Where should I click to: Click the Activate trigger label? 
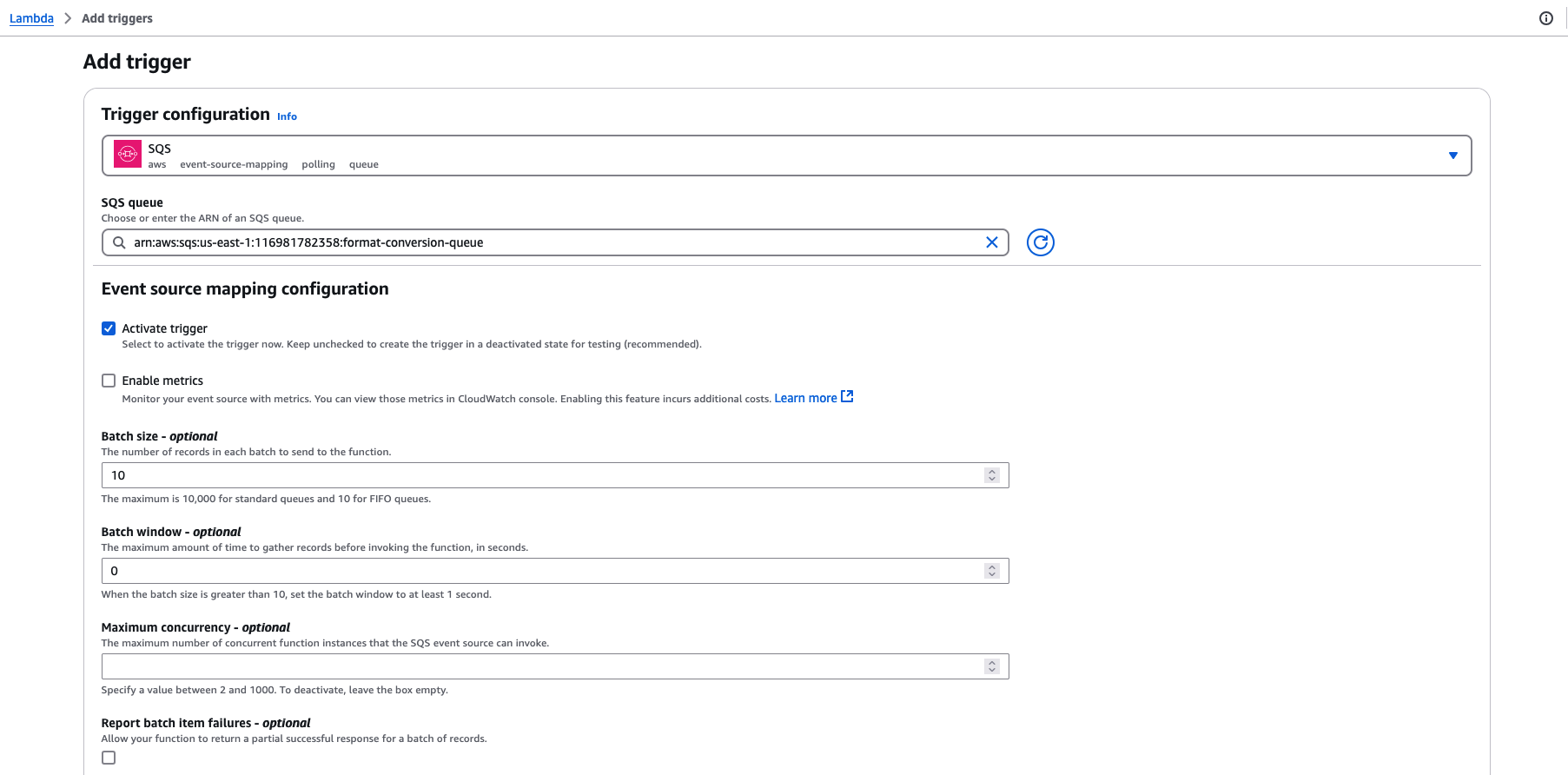click(x=165, y=328)
